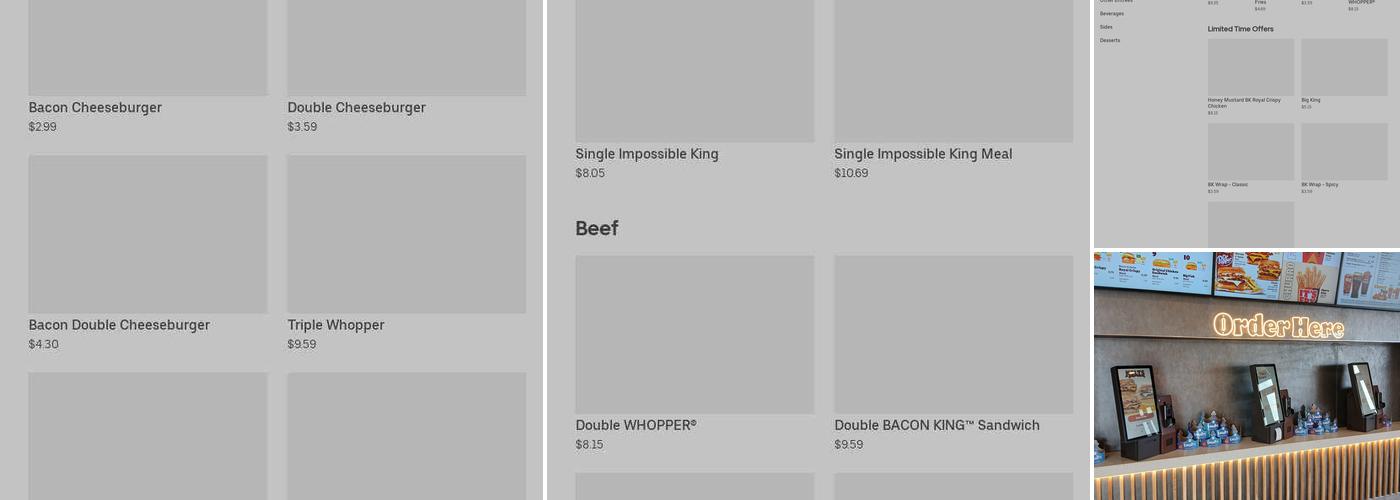Open the Triple Whopper item image
The width and height of the screenshot is (1400, 500).
pyautogui.click(x=406, y=234)
